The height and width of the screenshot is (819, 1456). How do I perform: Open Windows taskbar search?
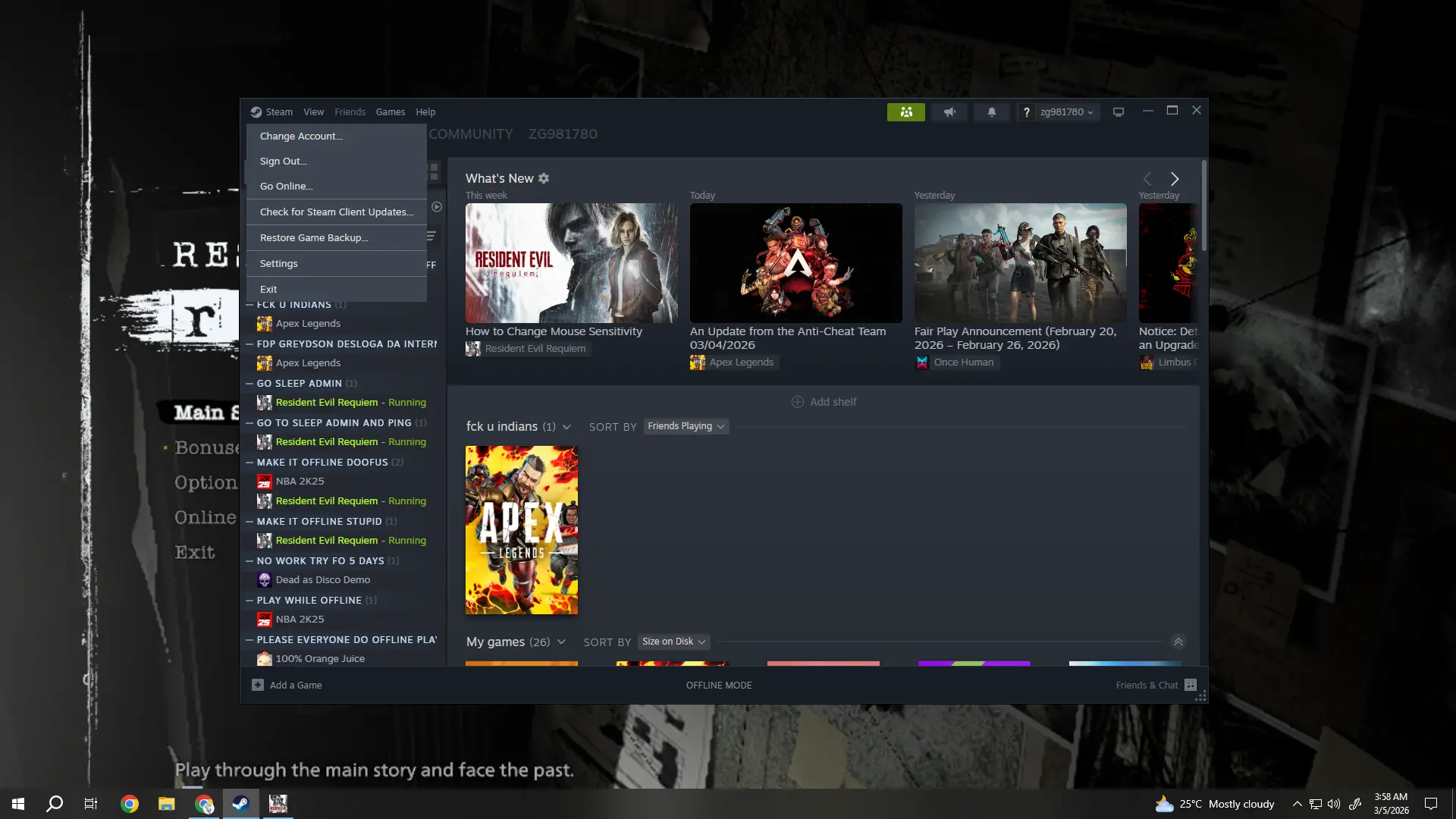tap(55, 804)
